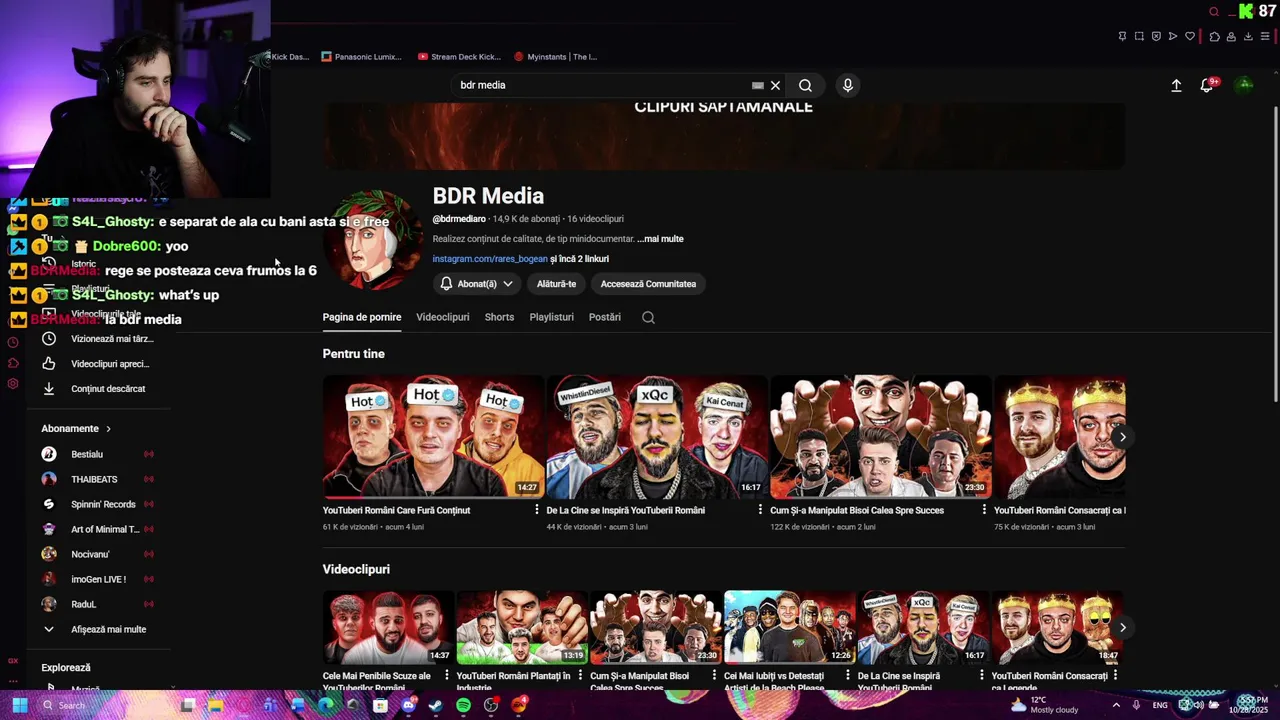The height and width of the screenshot is (720, 1280).
Task: Show hidden system tray icons chevron
Action: (1116, 705)
